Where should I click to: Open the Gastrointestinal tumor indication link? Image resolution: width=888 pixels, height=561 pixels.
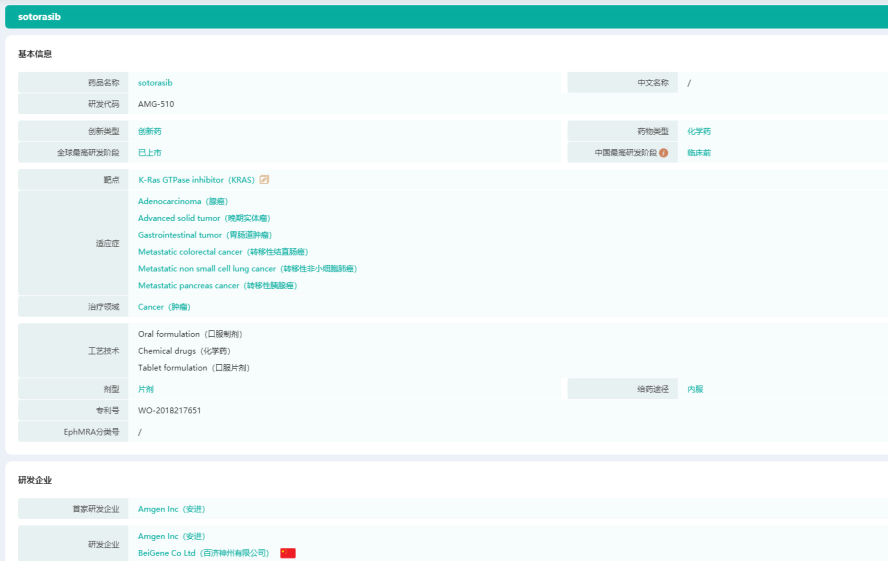pos(205,235)
